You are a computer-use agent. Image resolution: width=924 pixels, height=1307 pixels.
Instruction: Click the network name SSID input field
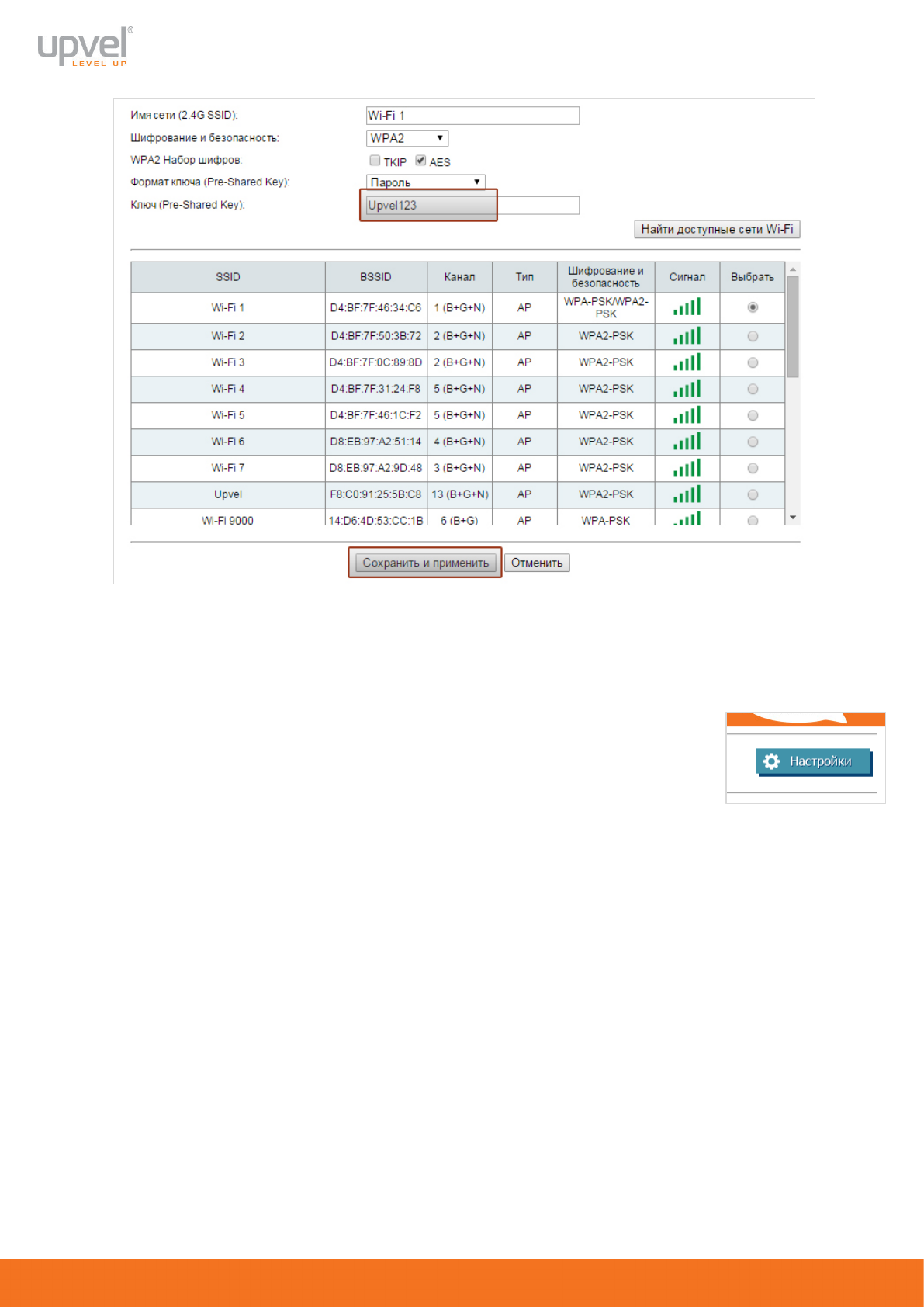[472, 116]
